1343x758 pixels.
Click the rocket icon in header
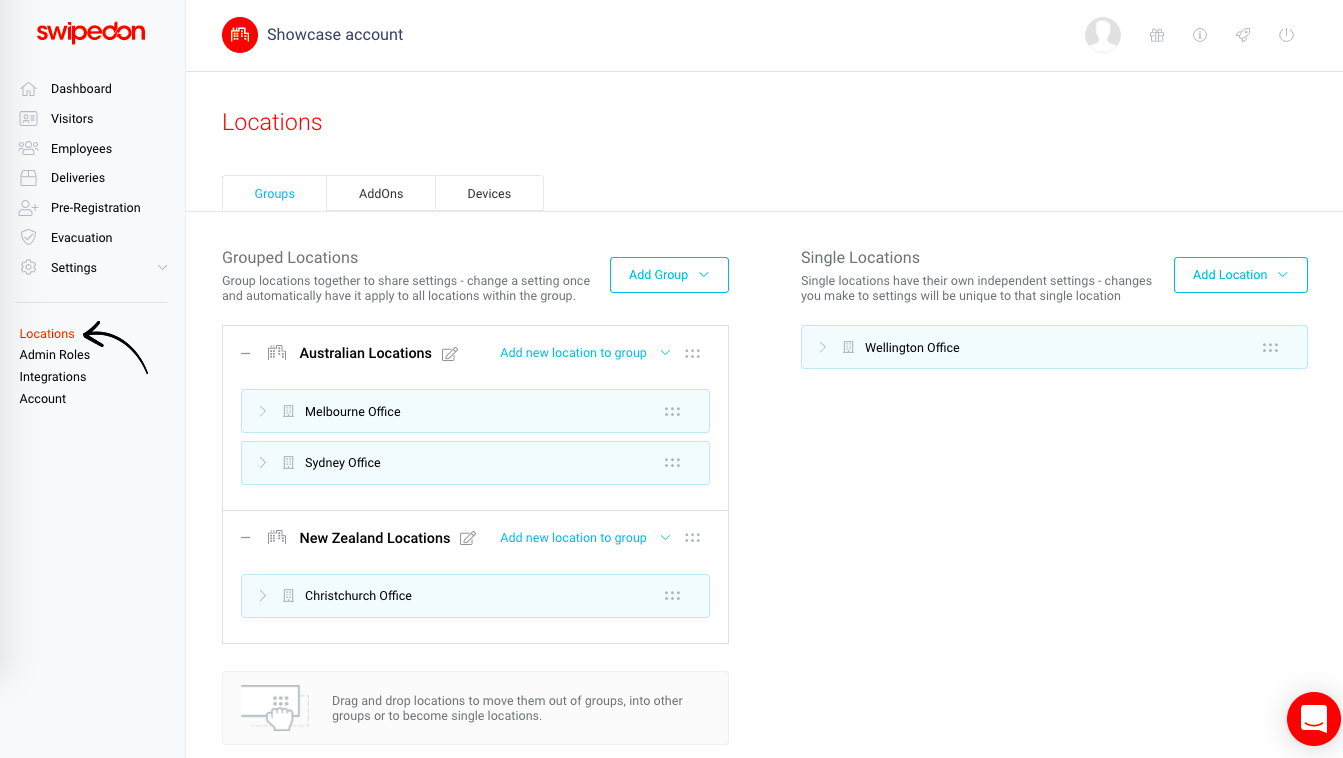(x=1243, y=35)
